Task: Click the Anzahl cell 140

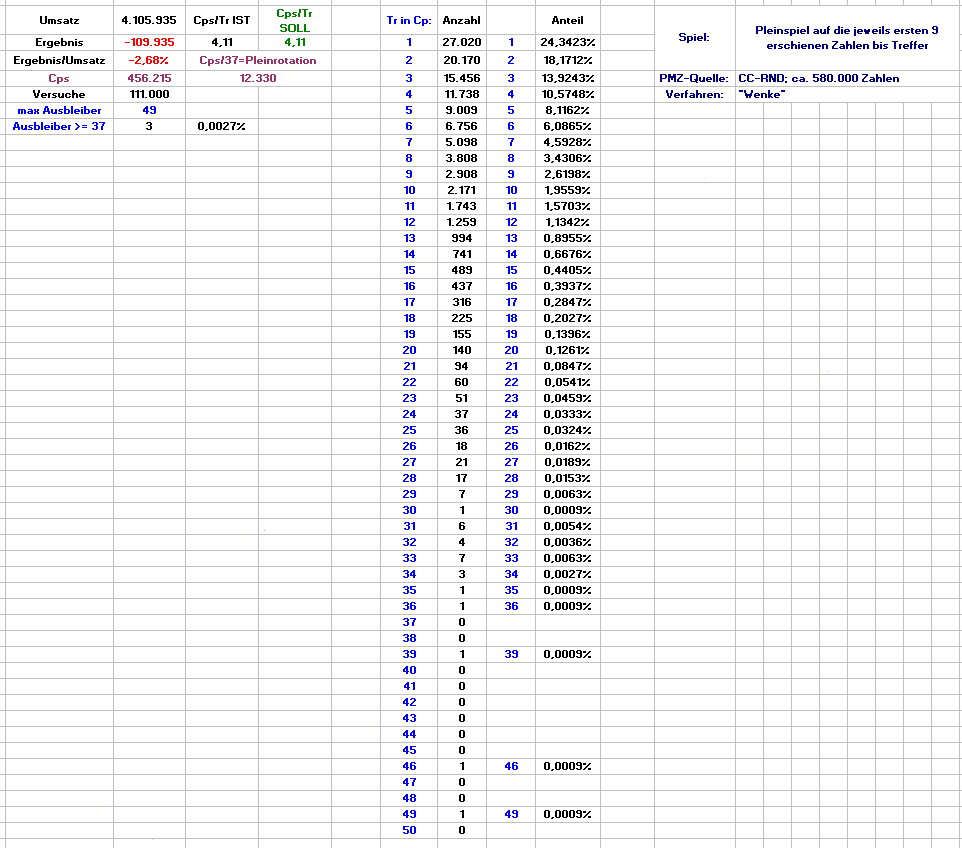Action: pyautogui.click(x=461, y=350)
